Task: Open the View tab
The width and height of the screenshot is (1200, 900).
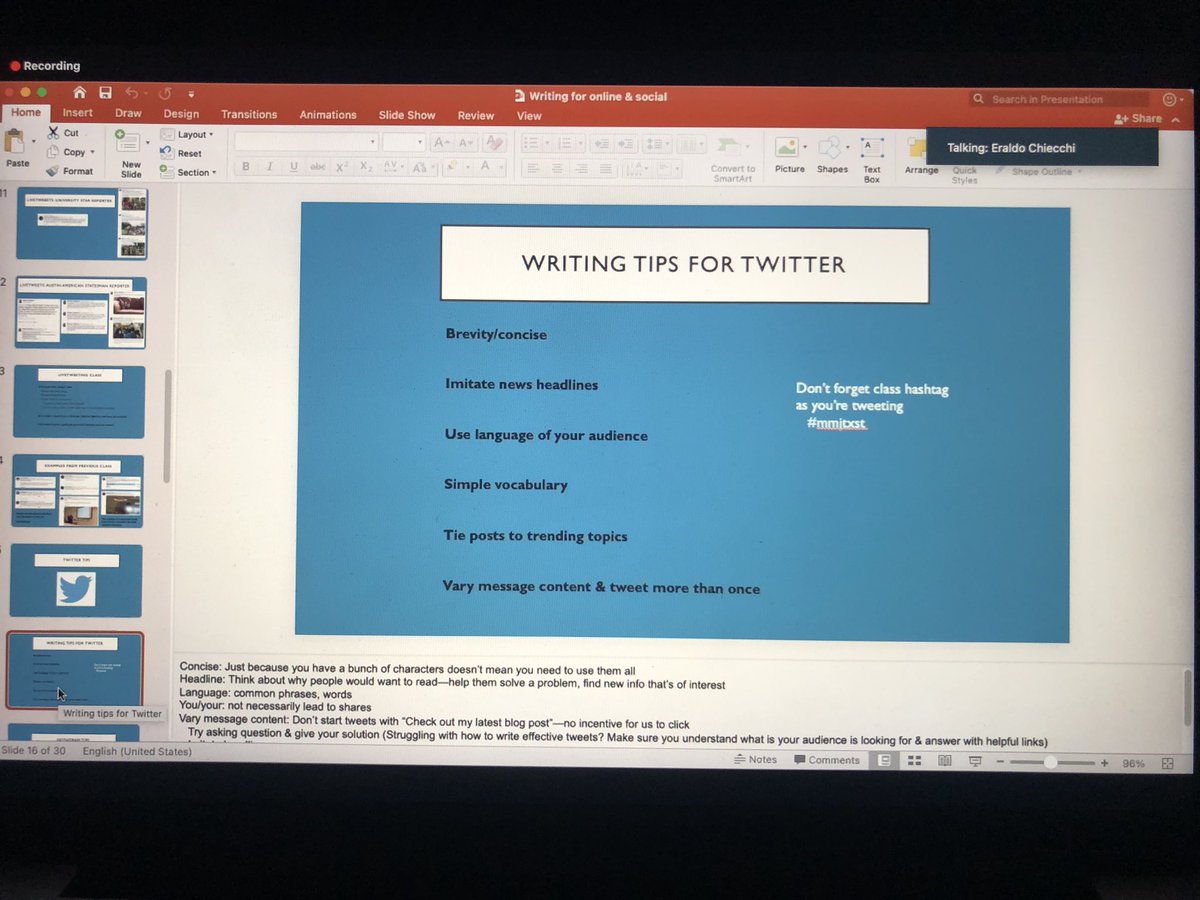Action: pos(529,116)
